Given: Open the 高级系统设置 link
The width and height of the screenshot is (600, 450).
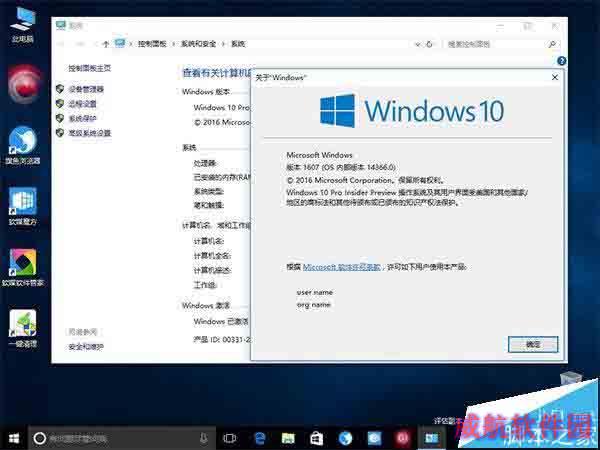Looking at the screenshot, I should pyautogui.click(x=90, y=133).
